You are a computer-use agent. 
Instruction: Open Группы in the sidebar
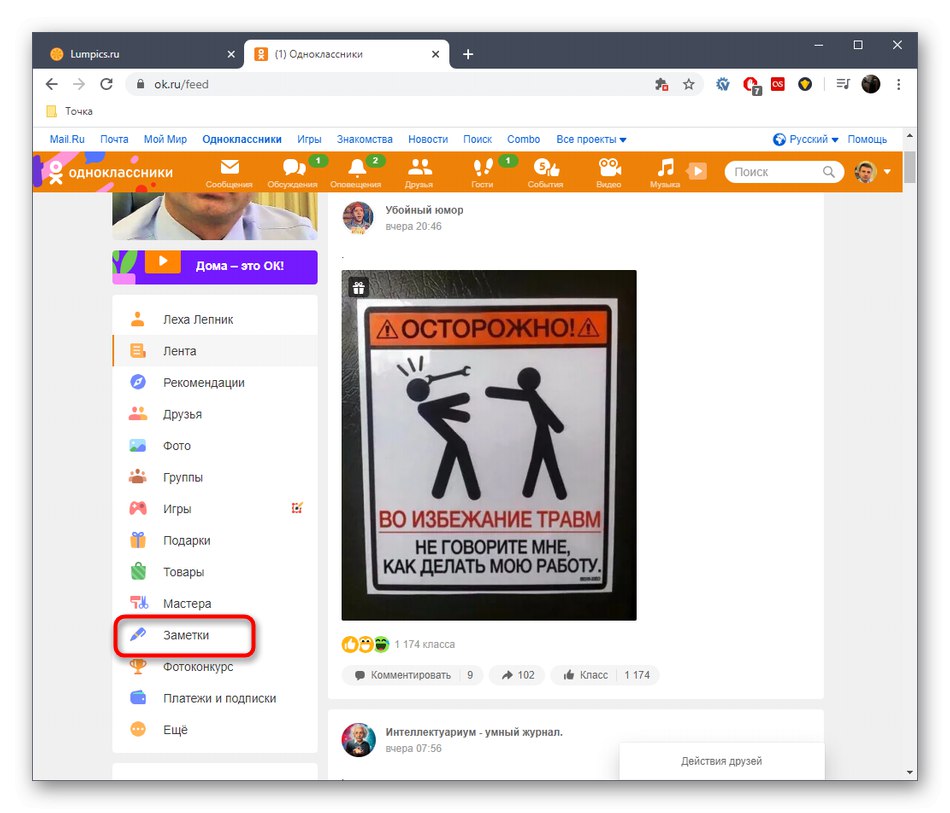tap(215, 477)
